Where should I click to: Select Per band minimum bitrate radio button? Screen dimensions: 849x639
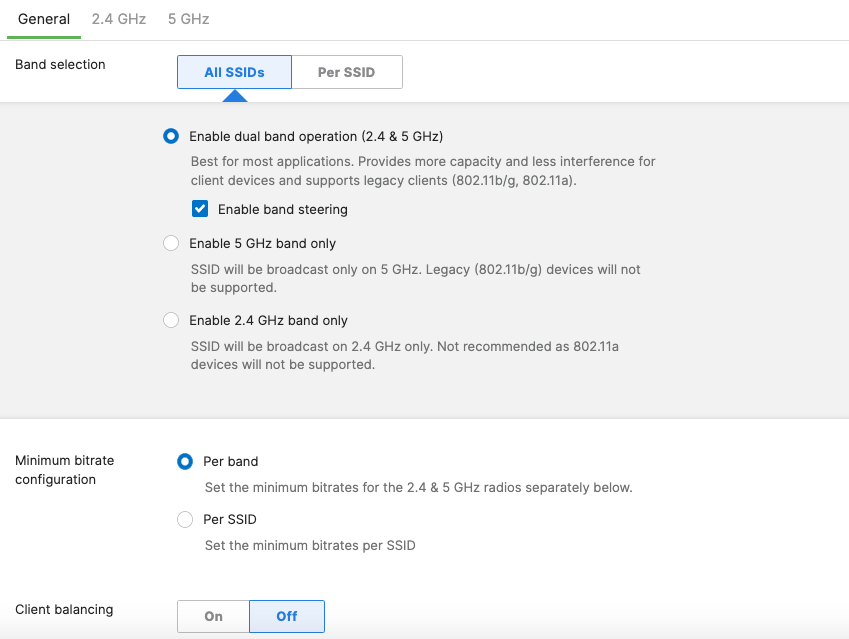tap(185, 461)
